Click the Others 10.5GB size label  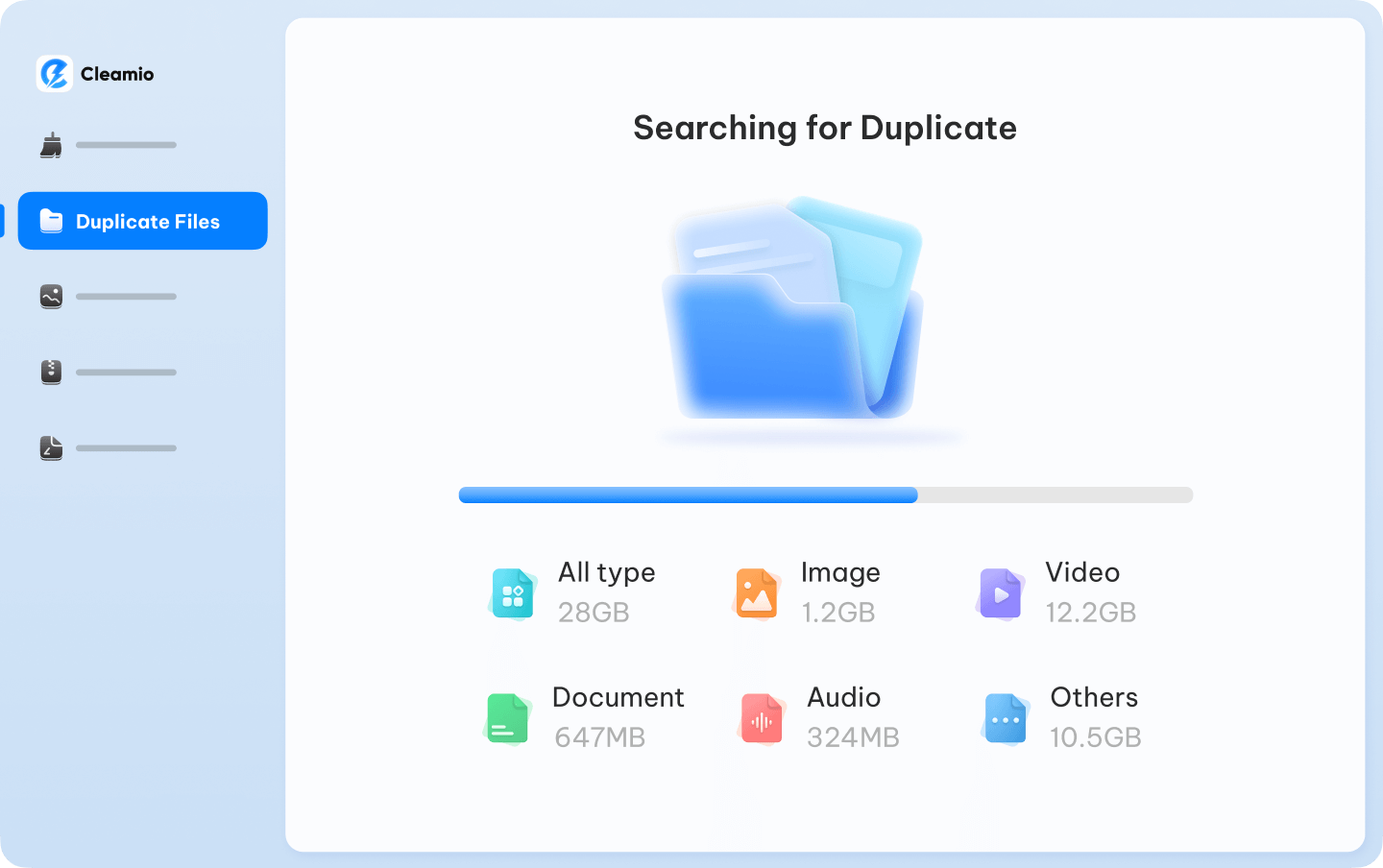click(1096, 737)
